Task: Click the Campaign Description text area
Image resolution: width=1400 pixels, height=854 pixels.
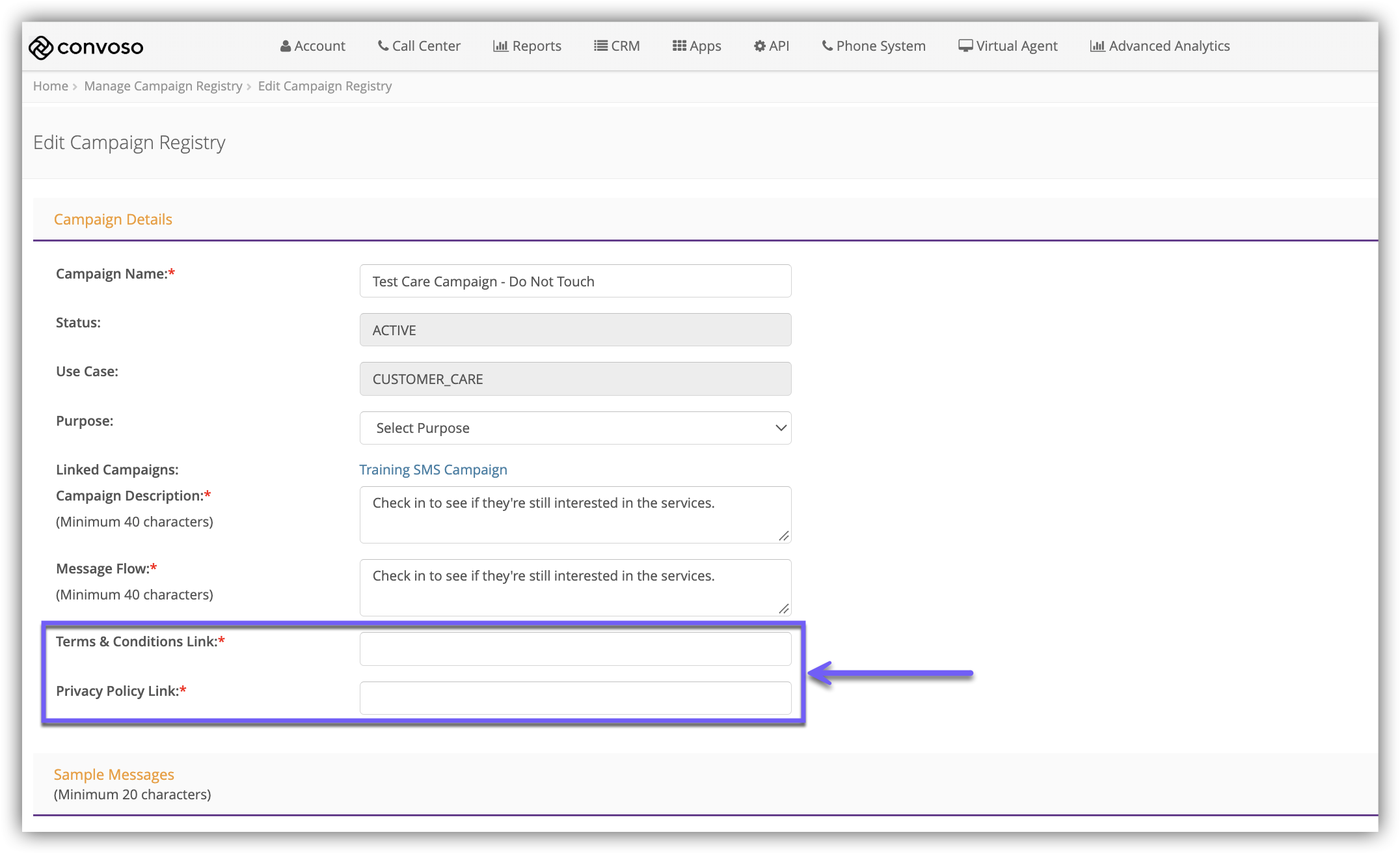Action: click(575, 514)
